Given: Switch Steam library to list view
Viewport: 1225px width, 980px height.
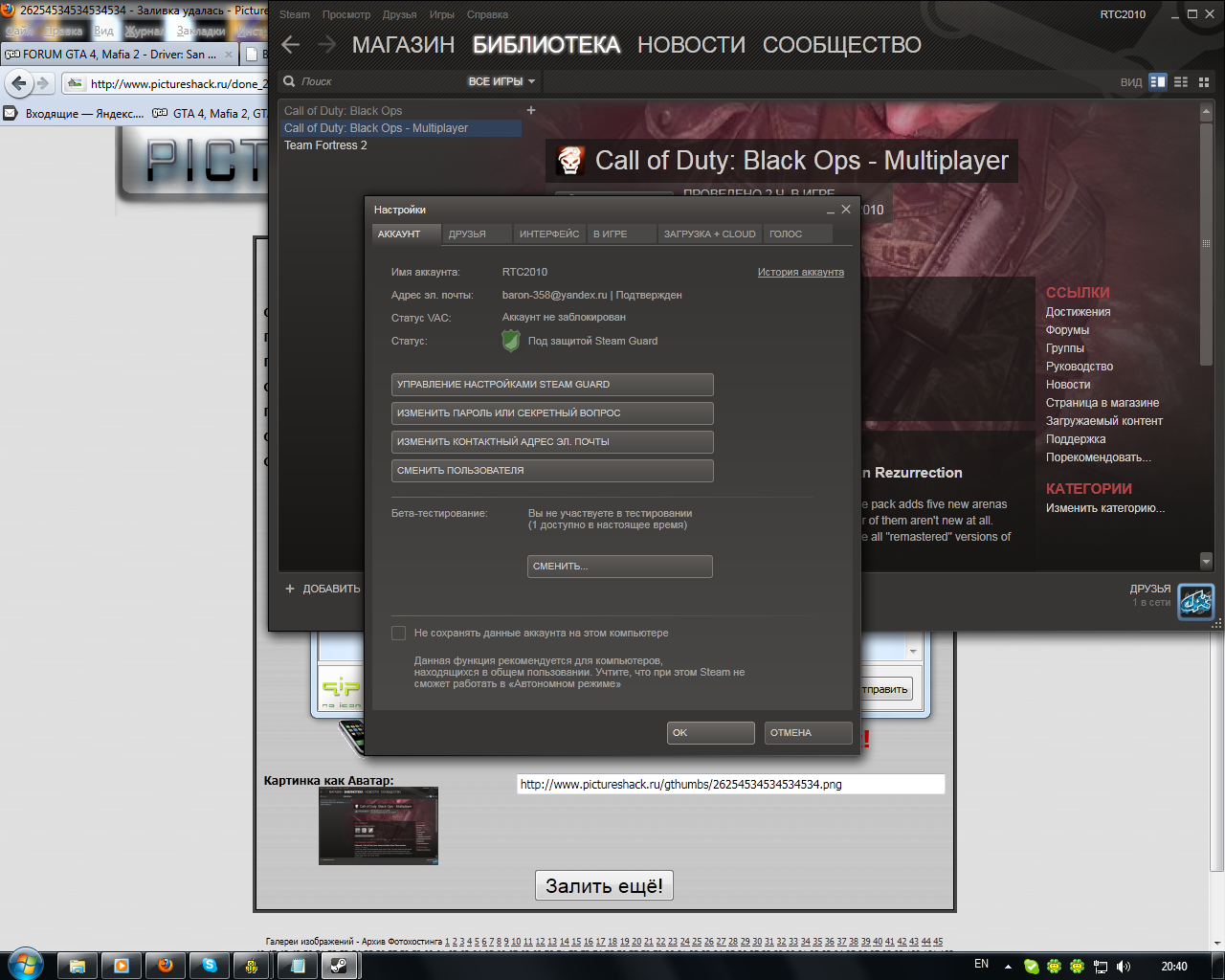Looking at the screenshot, I should (x=1181, y=81).
